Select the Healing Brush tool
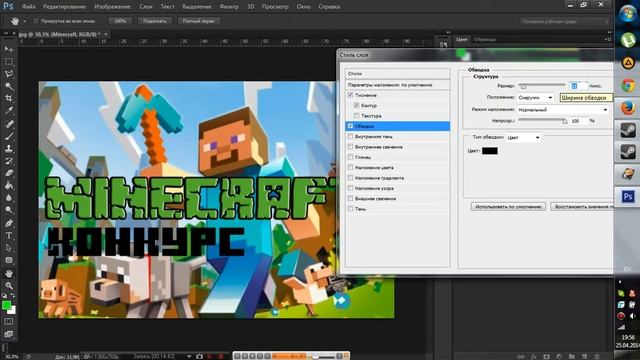Viewport: 640px width, 360px height. pos(9,124)
